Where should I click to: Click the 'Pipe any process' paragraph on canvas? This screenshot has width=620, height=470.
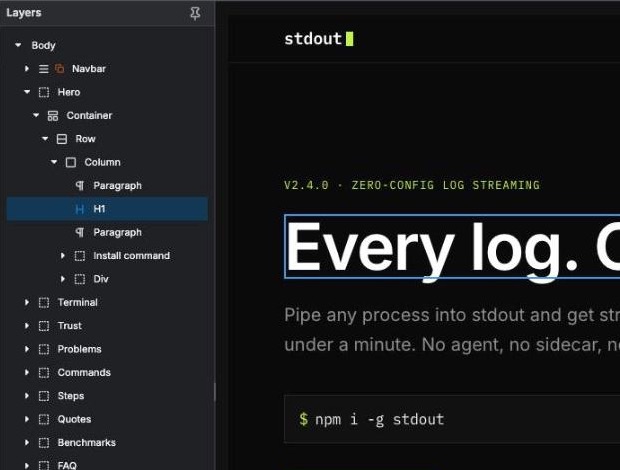coord(452,330)
